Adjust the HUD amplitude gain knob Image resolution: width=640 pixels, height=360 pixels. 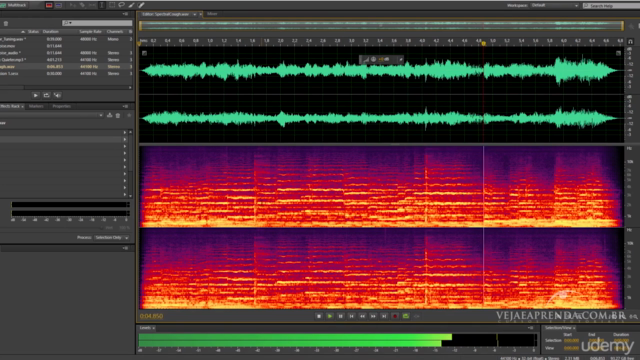pyautogui.click(x=373, y=60)
